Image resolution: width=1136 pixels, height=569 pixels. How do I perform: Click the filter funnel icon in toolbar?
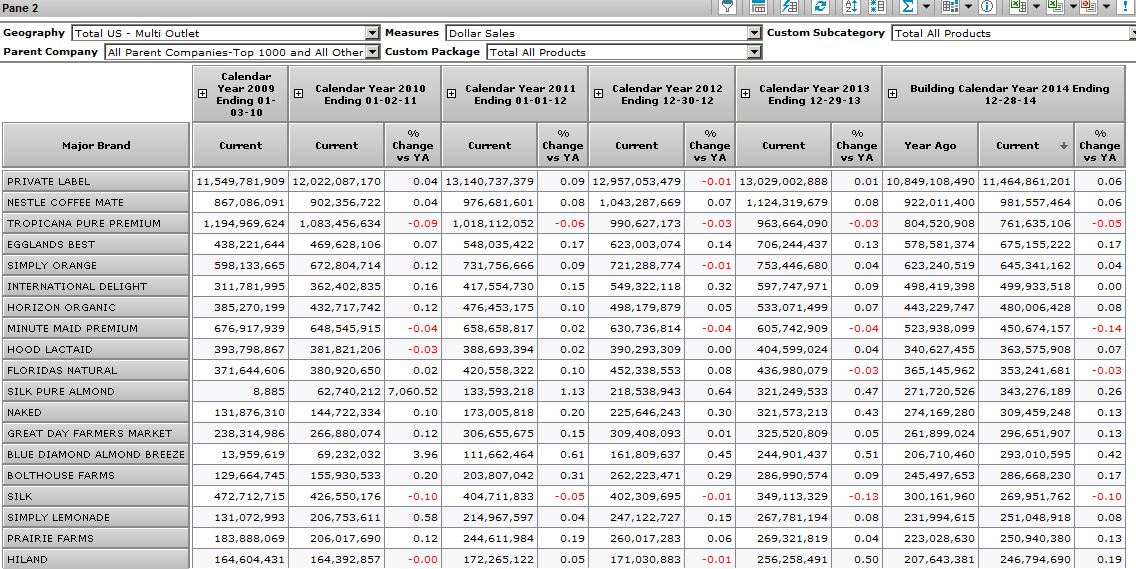(728, 7)
